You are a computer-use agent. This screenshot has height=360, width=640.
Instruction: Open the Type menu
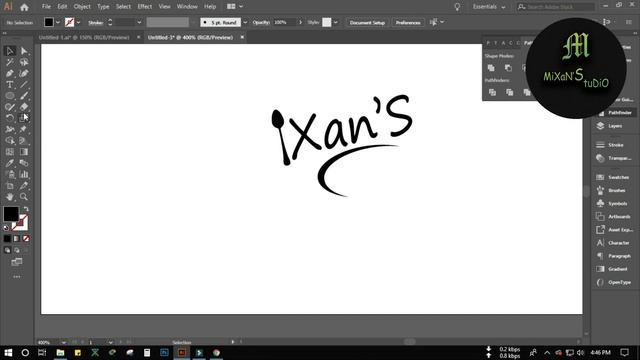pos(103,7)
